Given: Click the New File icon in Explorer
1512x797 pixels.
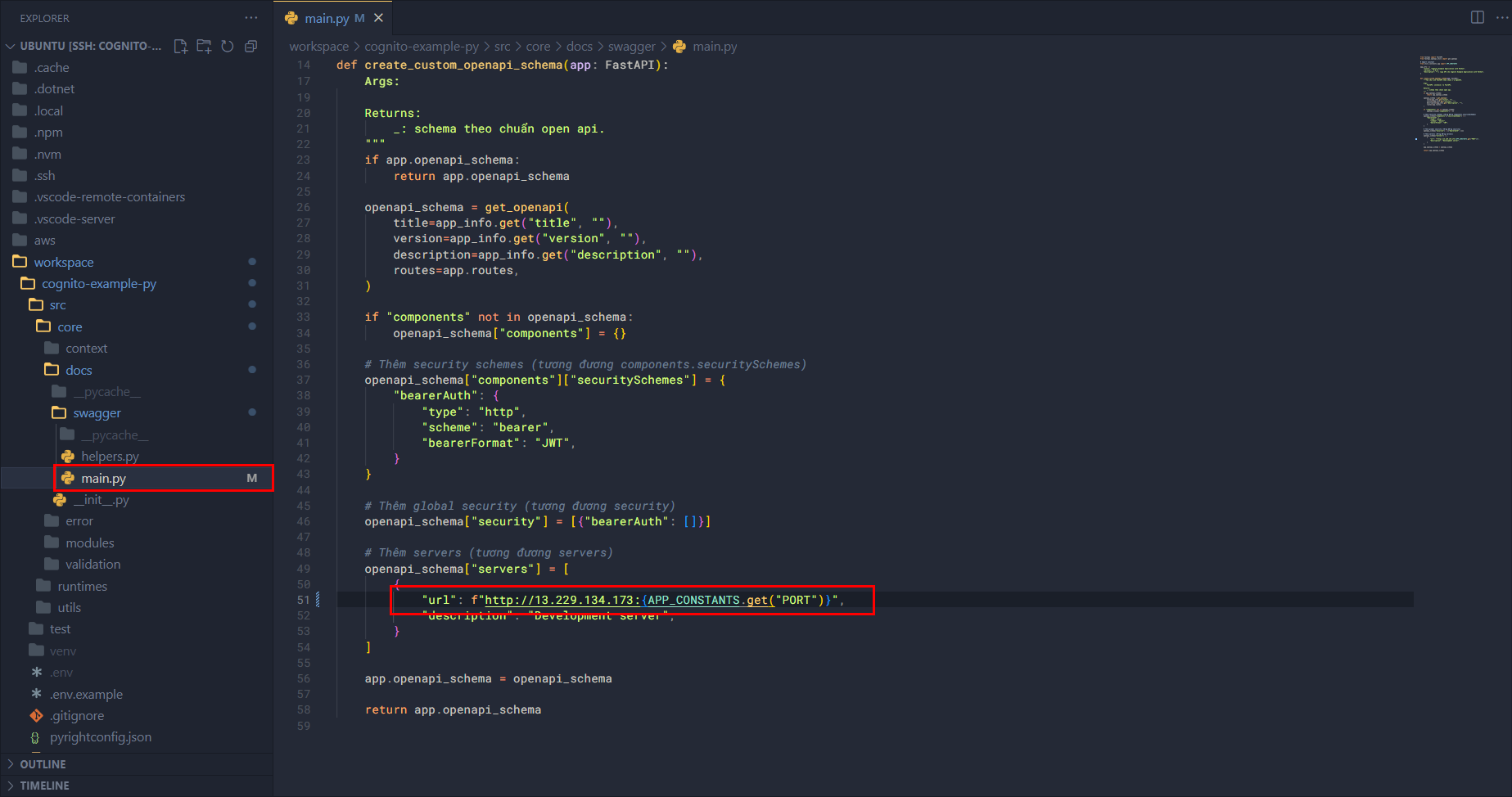Looking at the screenshot, I should pos(181,47).
